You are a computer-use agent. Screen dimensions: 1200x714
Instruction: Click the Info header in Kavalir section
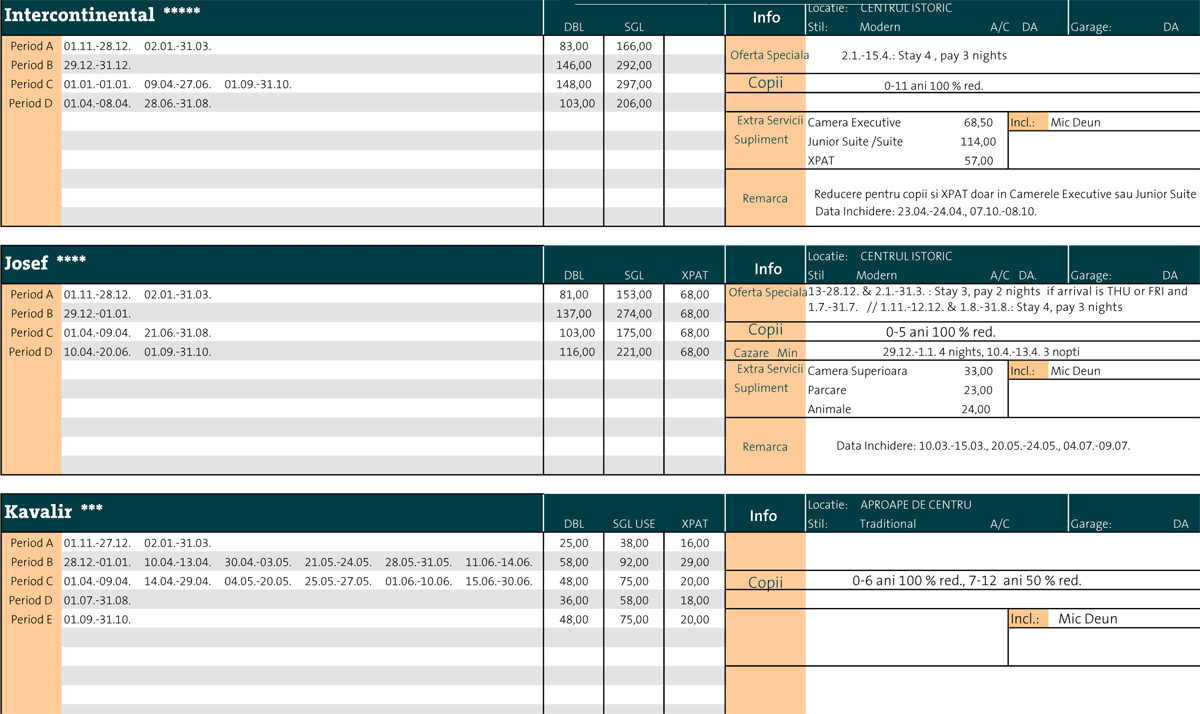pos(764,516)
